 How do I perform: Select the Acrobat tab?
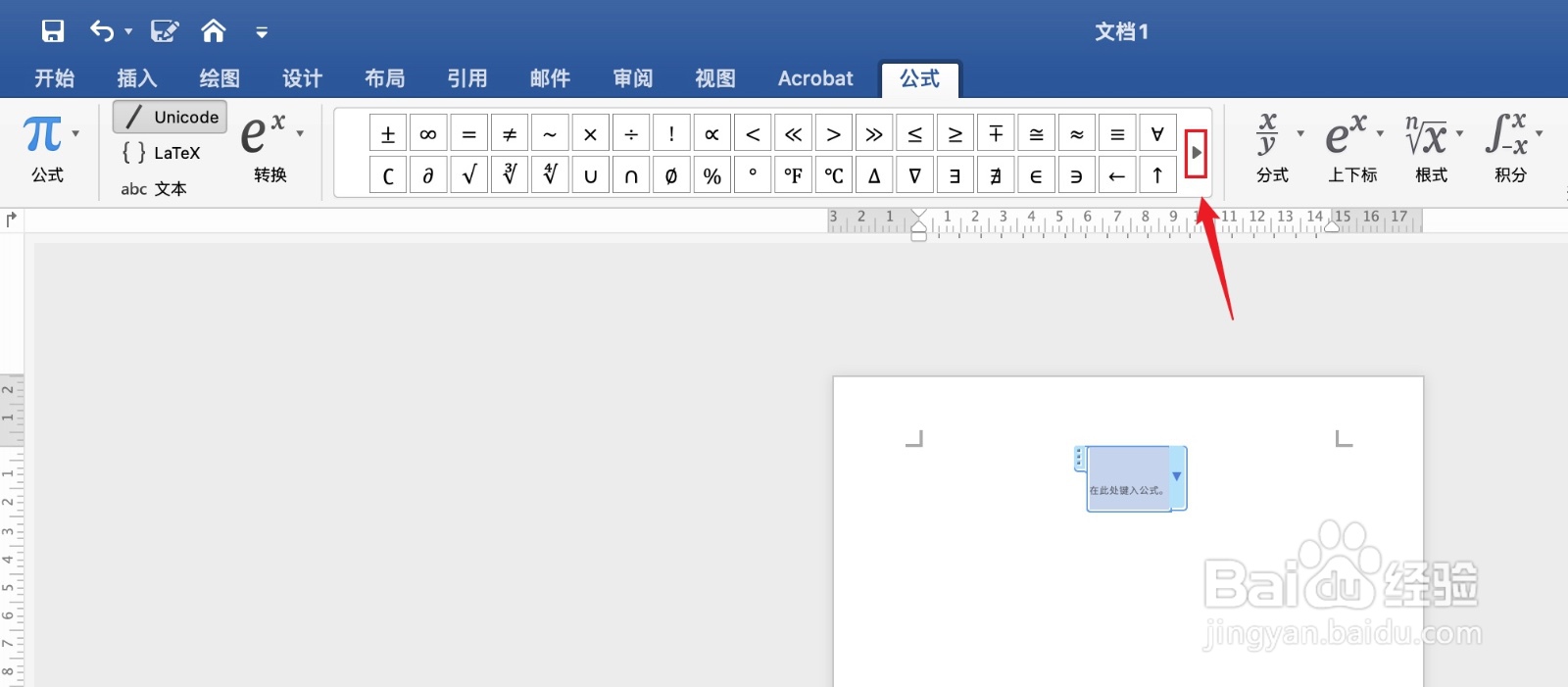coord(815,78)
